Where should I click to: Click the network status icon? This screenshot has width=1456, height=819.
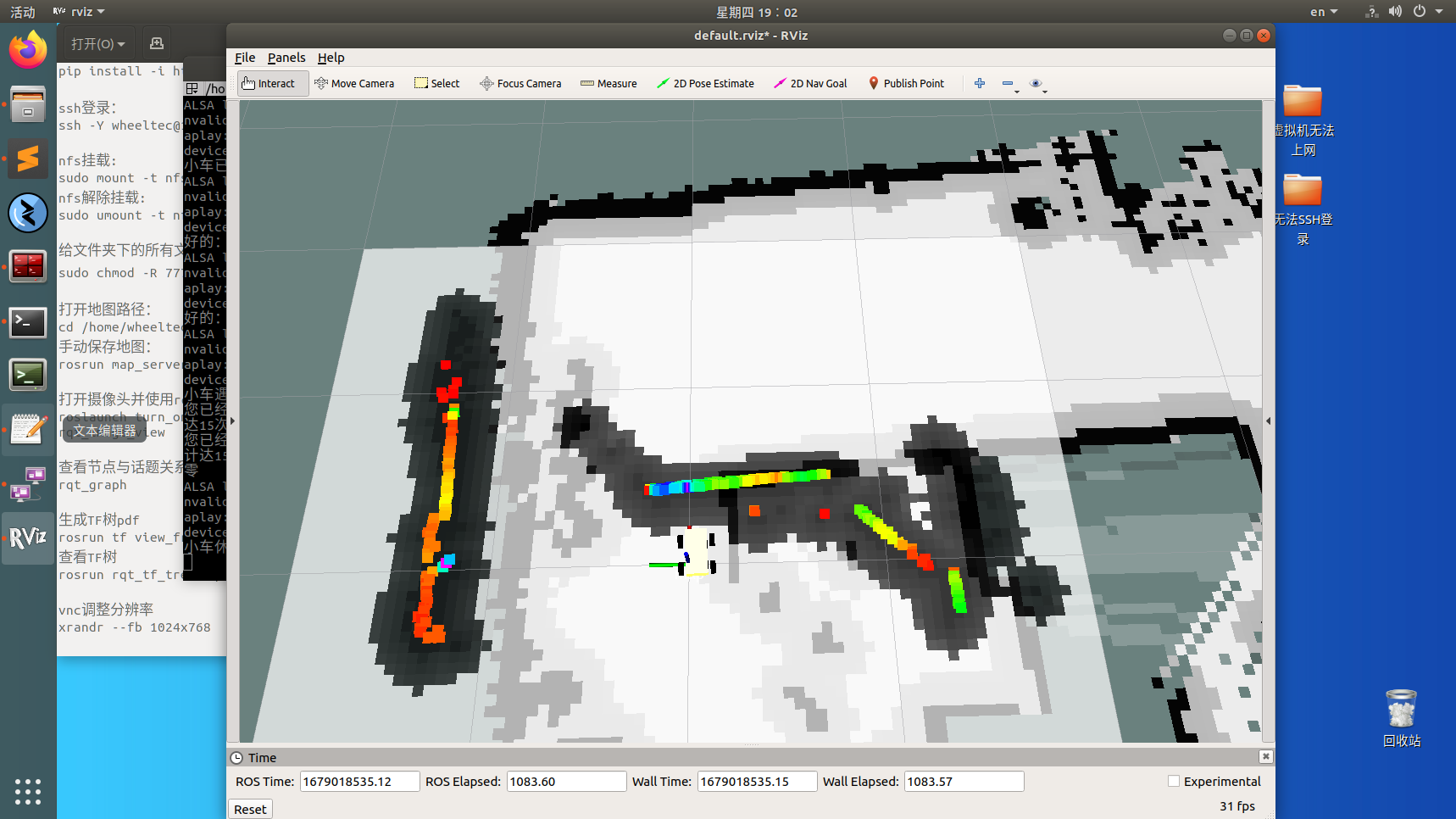[1371, 12]
